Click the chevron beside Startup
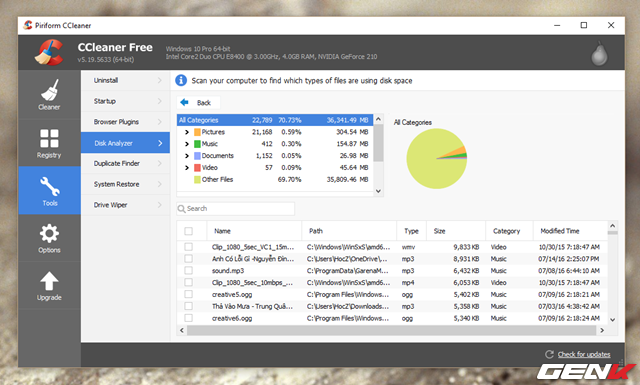The height and width of the screenshot is (385, 640). tap(160, 101)
